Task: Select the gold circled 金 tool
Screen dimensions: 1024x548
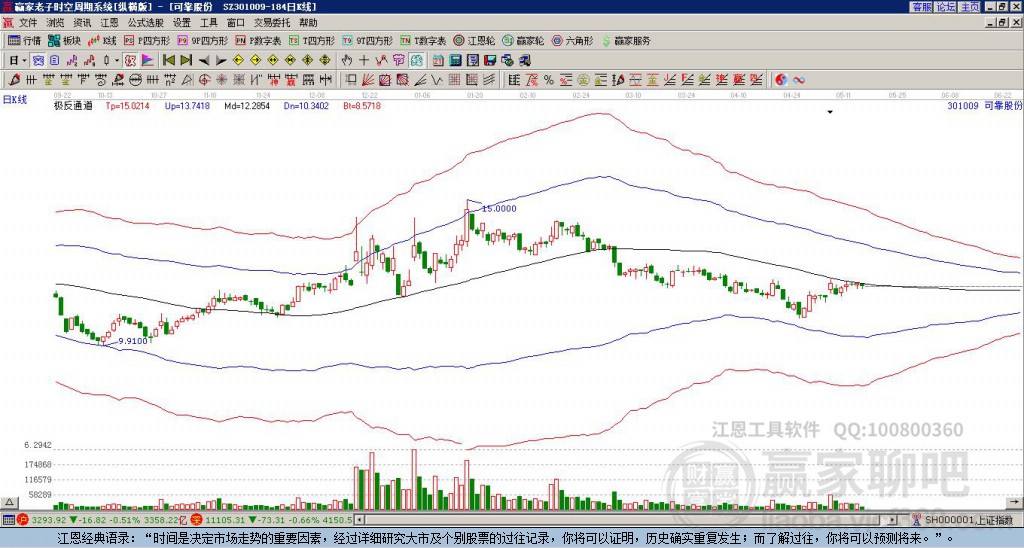Action: 583,80
